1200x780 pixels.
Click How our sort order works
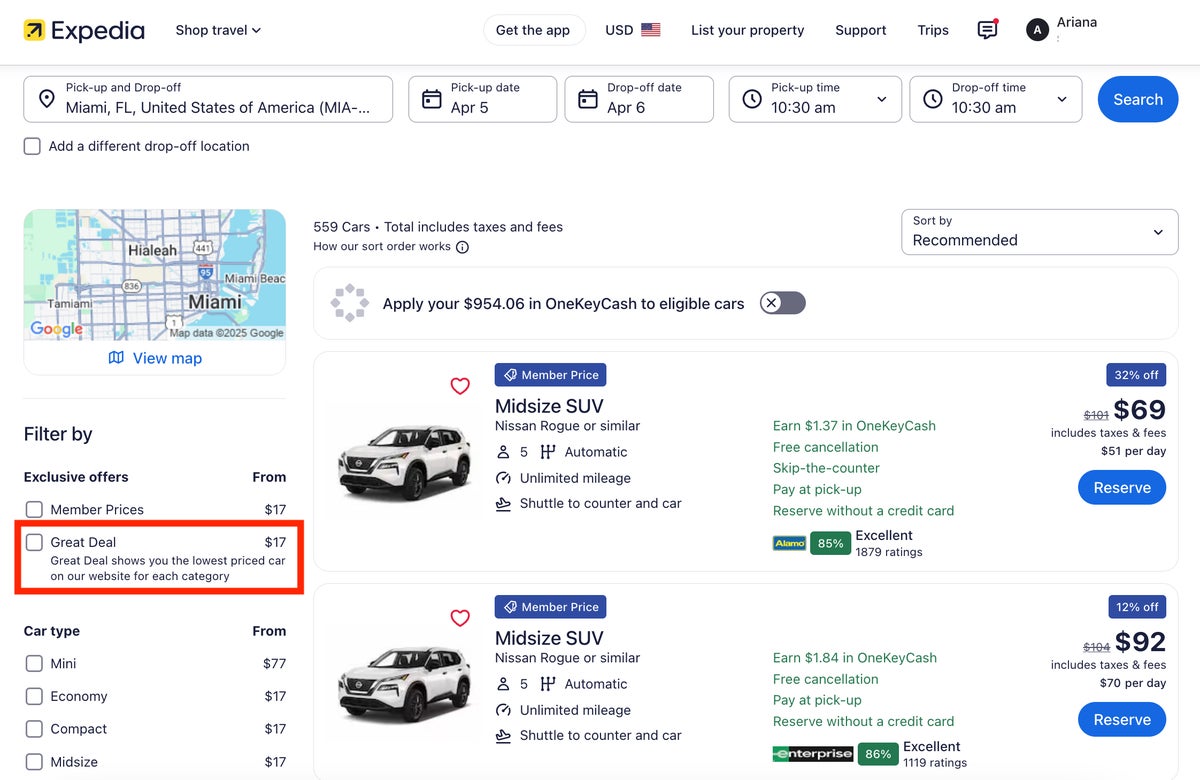pyautogui.click(x=382, y=247)
